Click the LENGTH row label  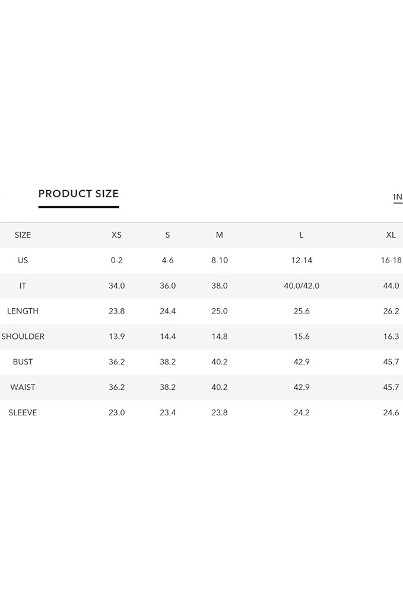point(23,311)
